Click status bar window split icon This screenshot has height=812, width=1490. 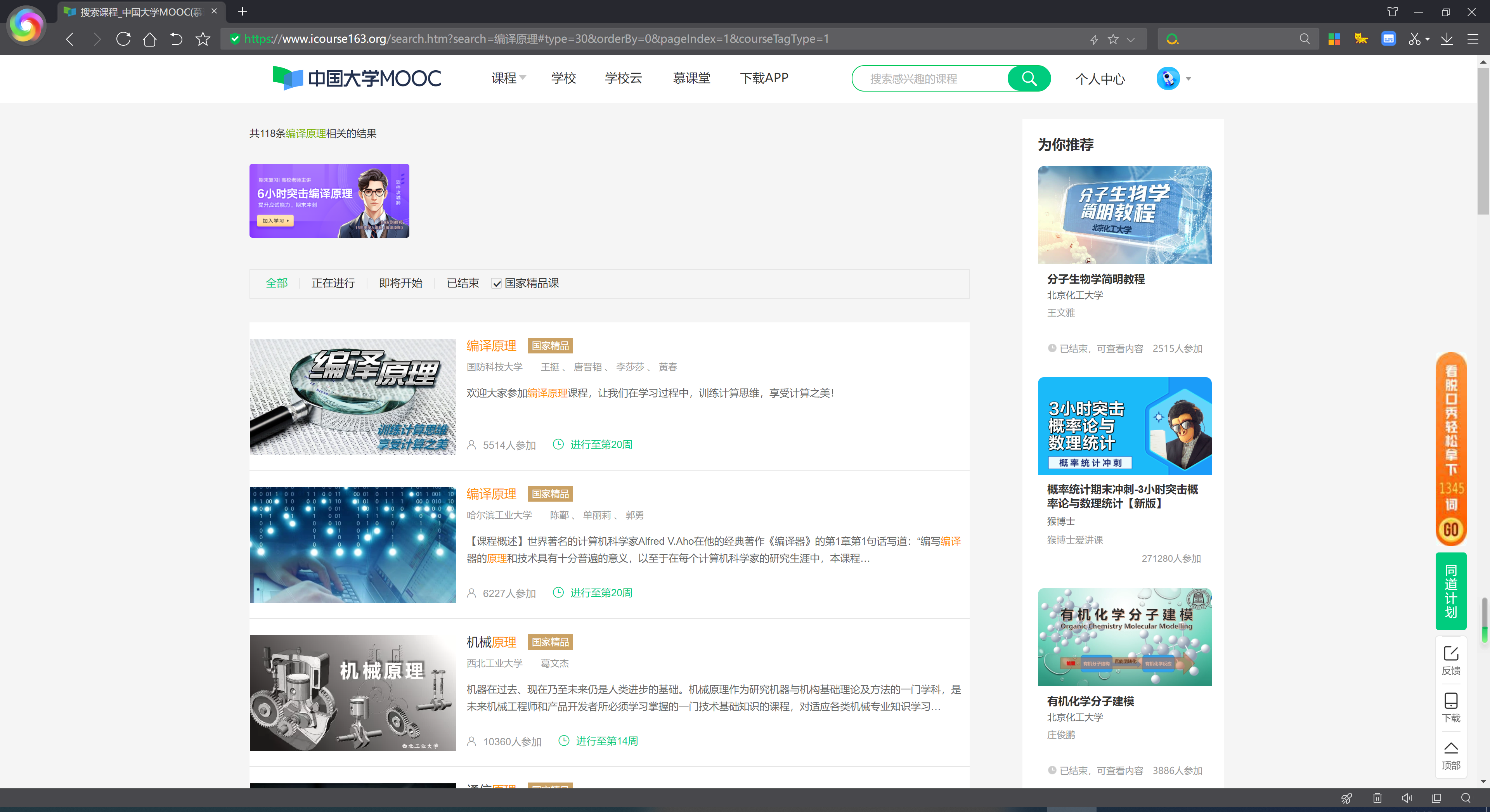click(x=1436, y=798)
